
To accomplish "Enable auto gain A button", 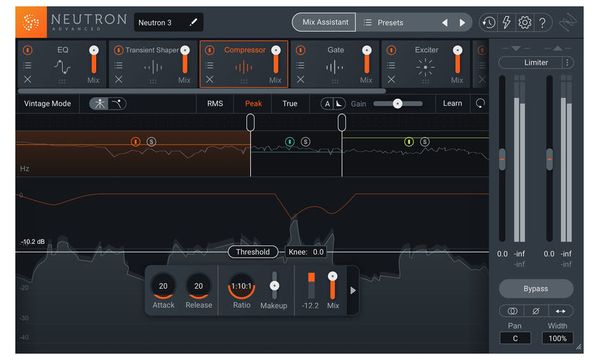I will pyautogui.click(x=327, y=104).
